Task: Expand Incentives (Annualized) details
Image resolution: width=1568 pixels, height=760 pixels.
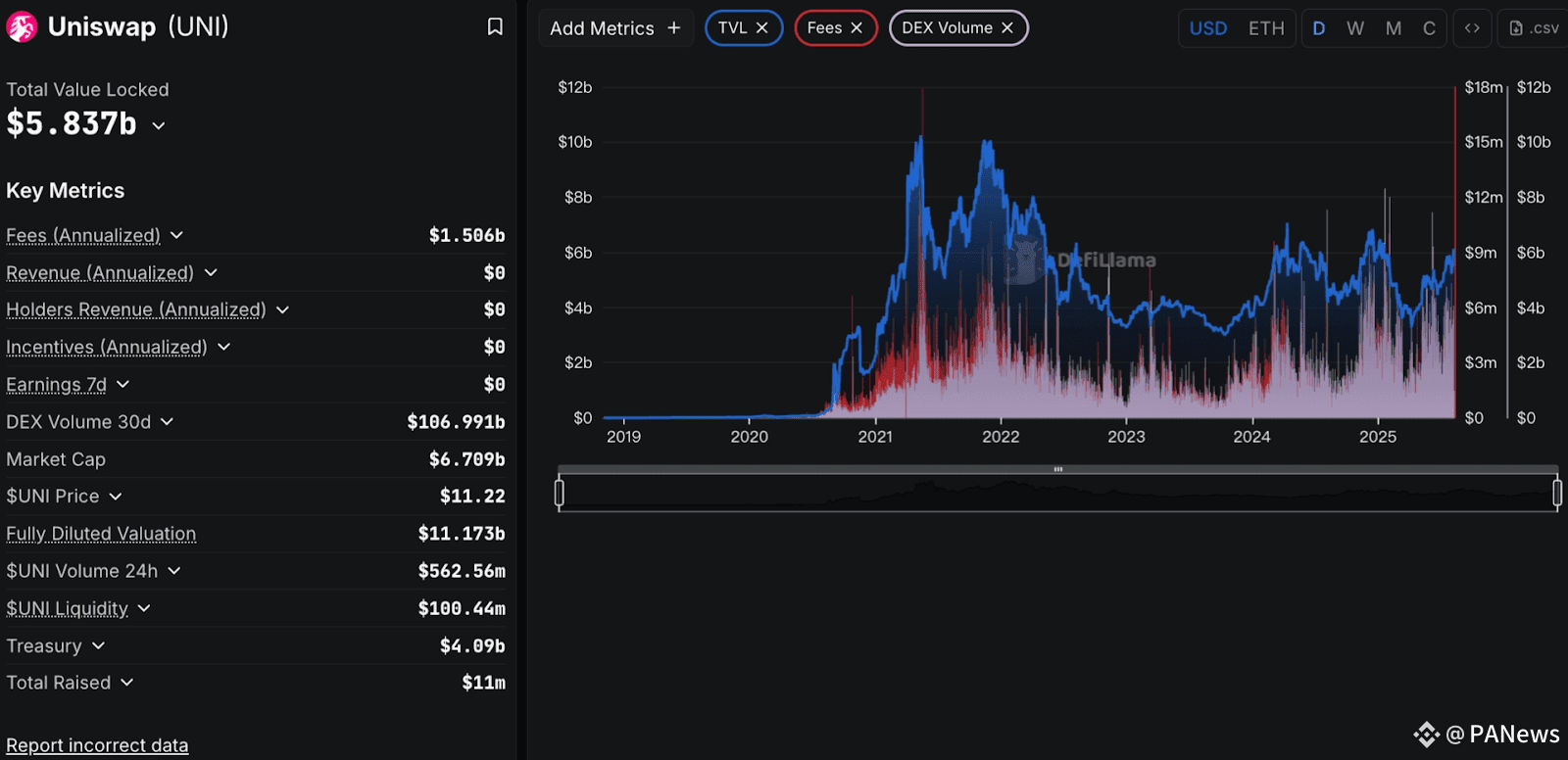Action: [223, 347]
